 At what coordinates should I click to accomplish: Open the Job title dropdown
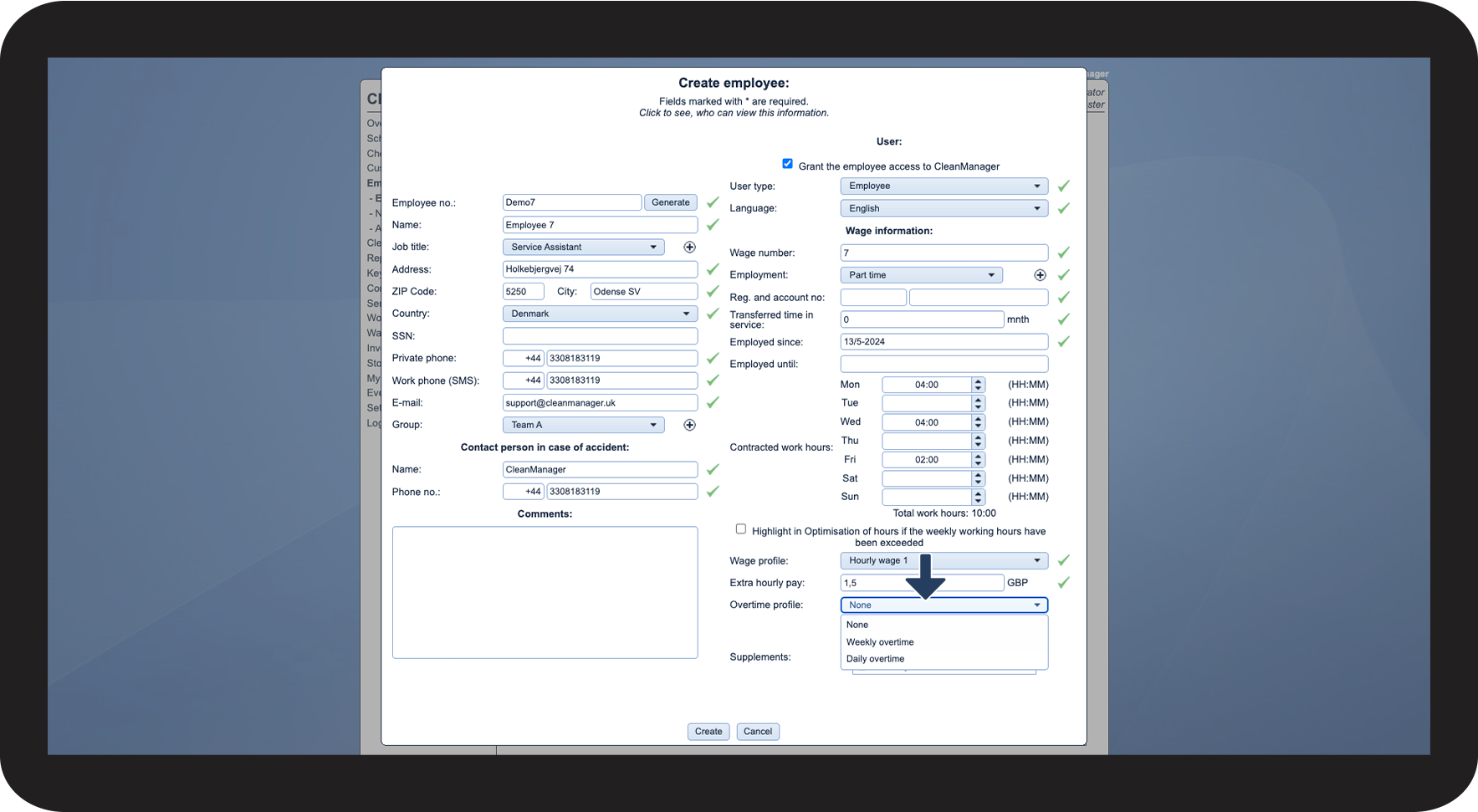click(x=583, y=247)
